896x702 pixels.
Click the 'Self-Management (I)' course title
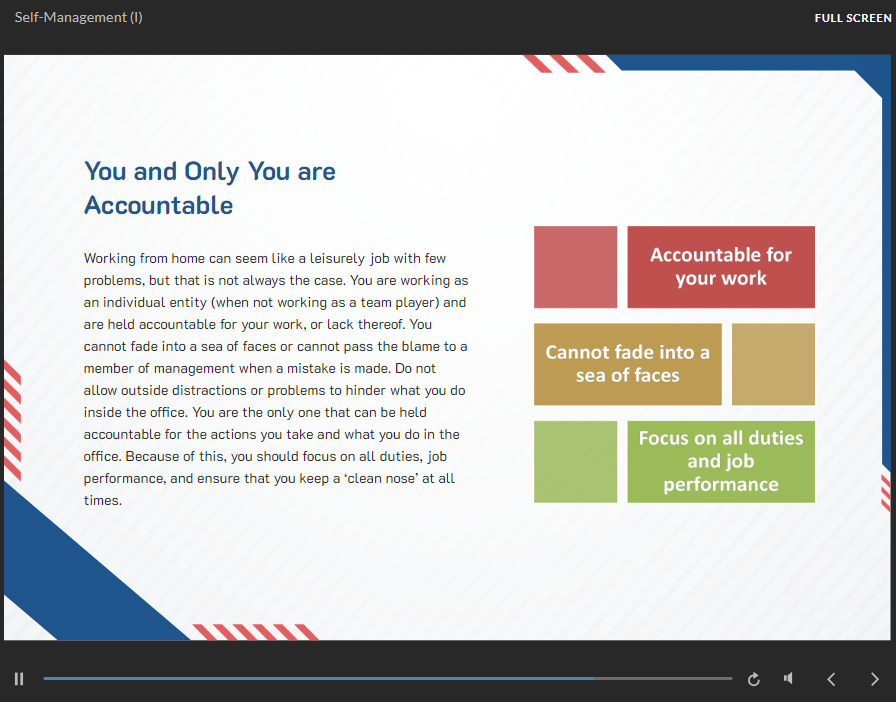click(x=78, y=18)
